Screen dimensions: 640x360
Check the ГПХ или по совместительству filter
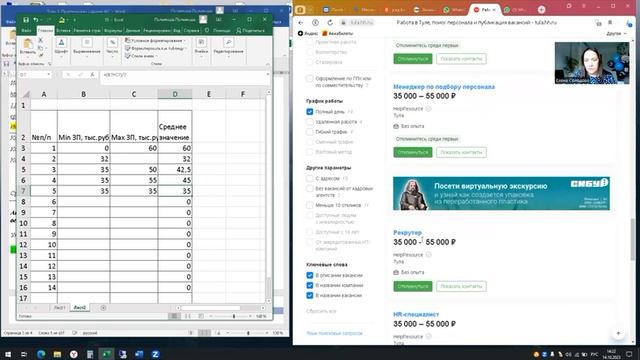click(310, 78)
